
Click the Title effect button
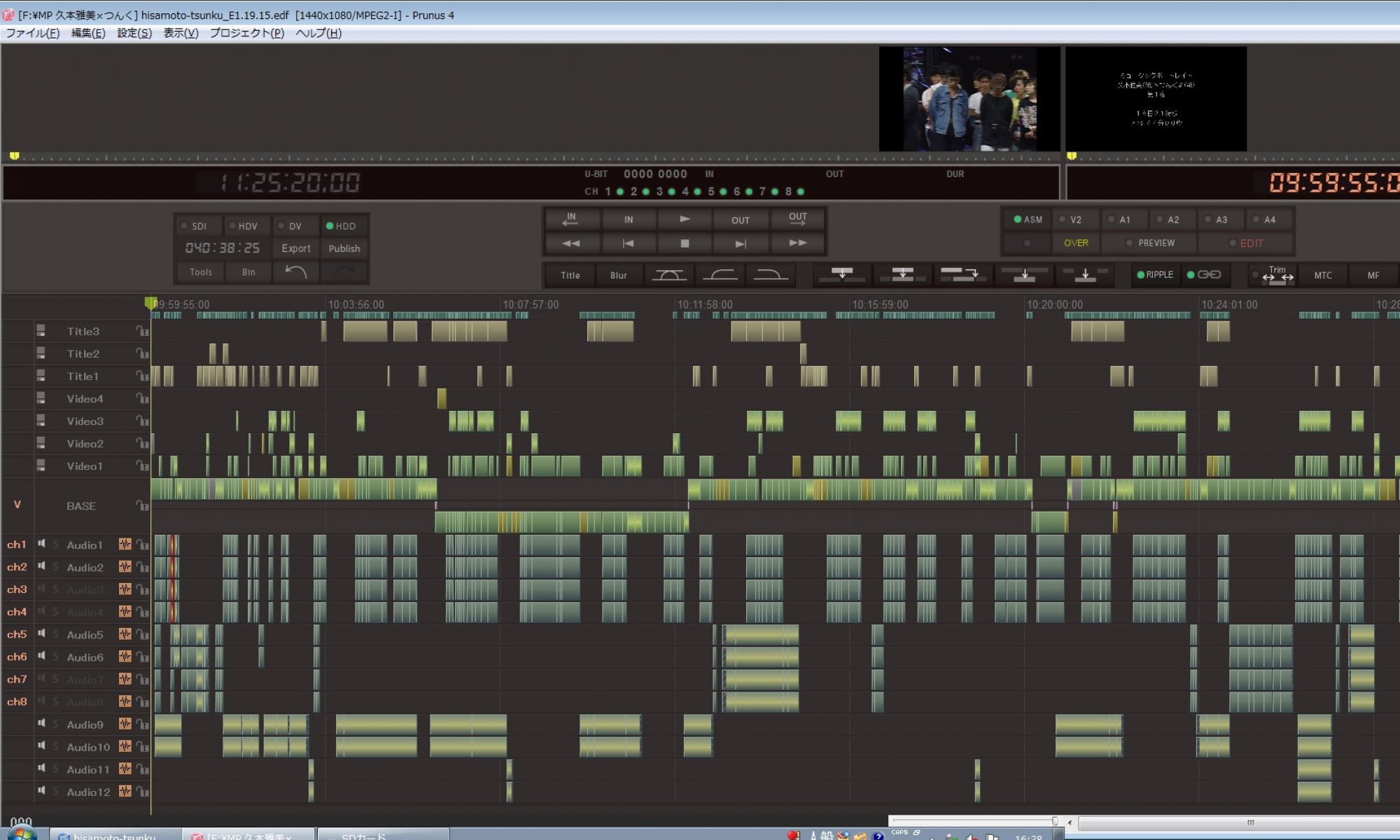(x=570, y=275)
